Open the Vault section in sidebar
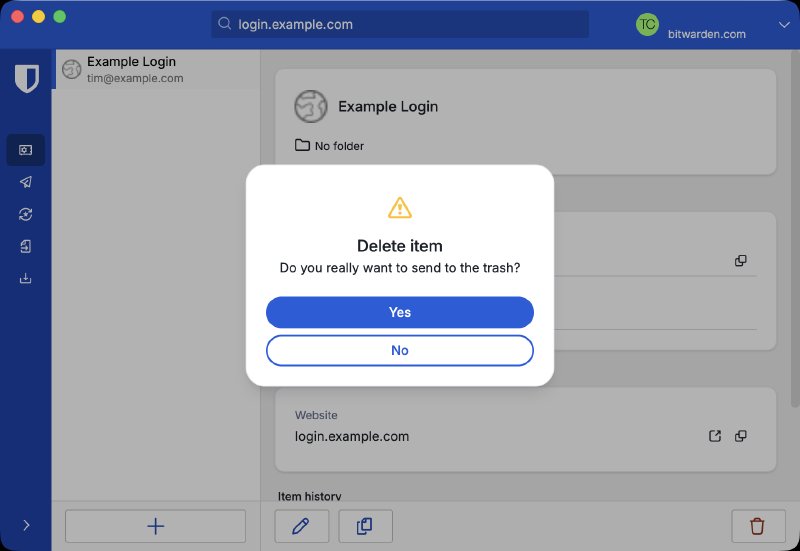800x551 pixels. [x=26, y=150]
